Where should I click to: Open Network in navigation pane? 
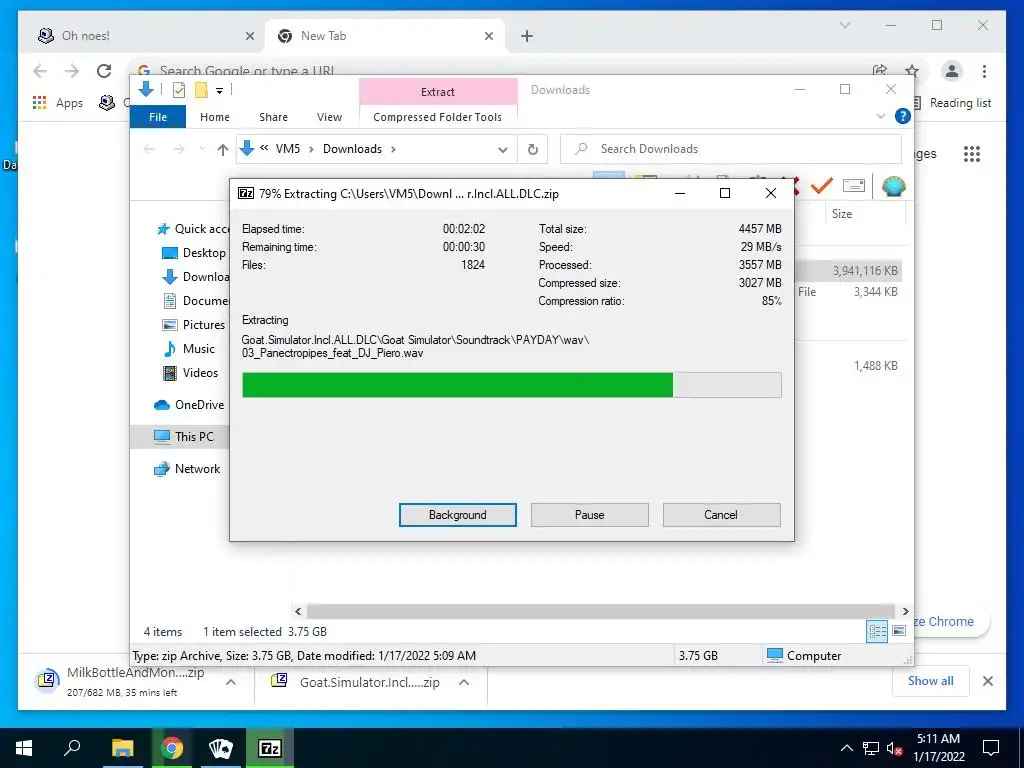(x=187, y=469)
